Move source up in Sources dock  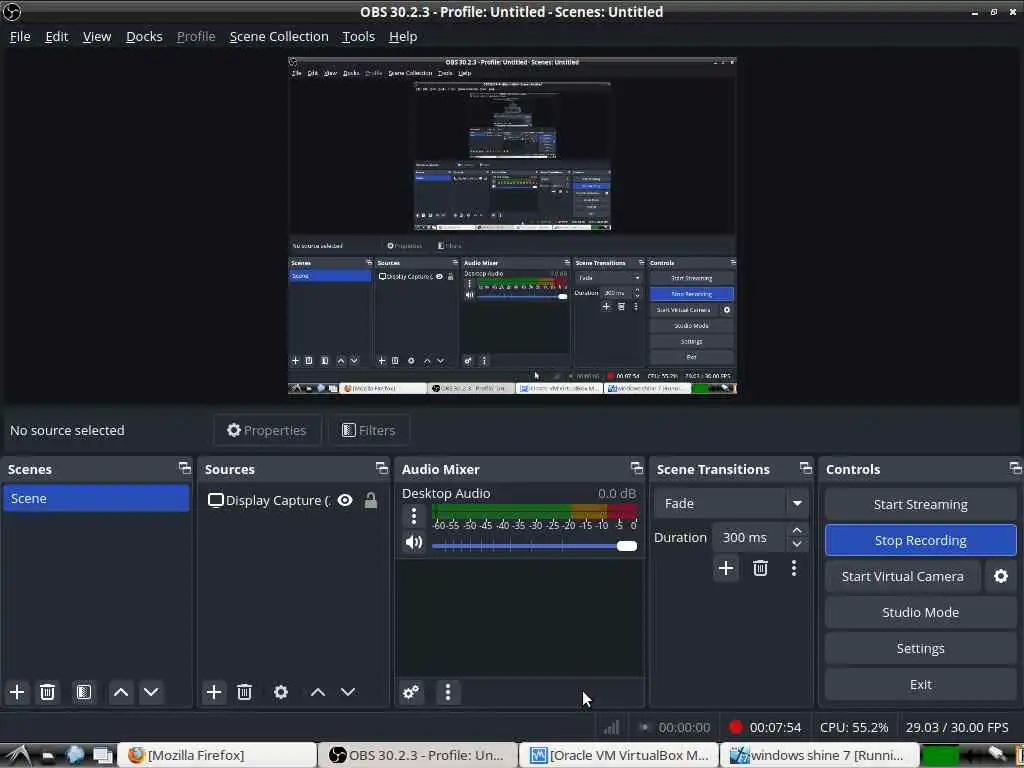[318, 692]
